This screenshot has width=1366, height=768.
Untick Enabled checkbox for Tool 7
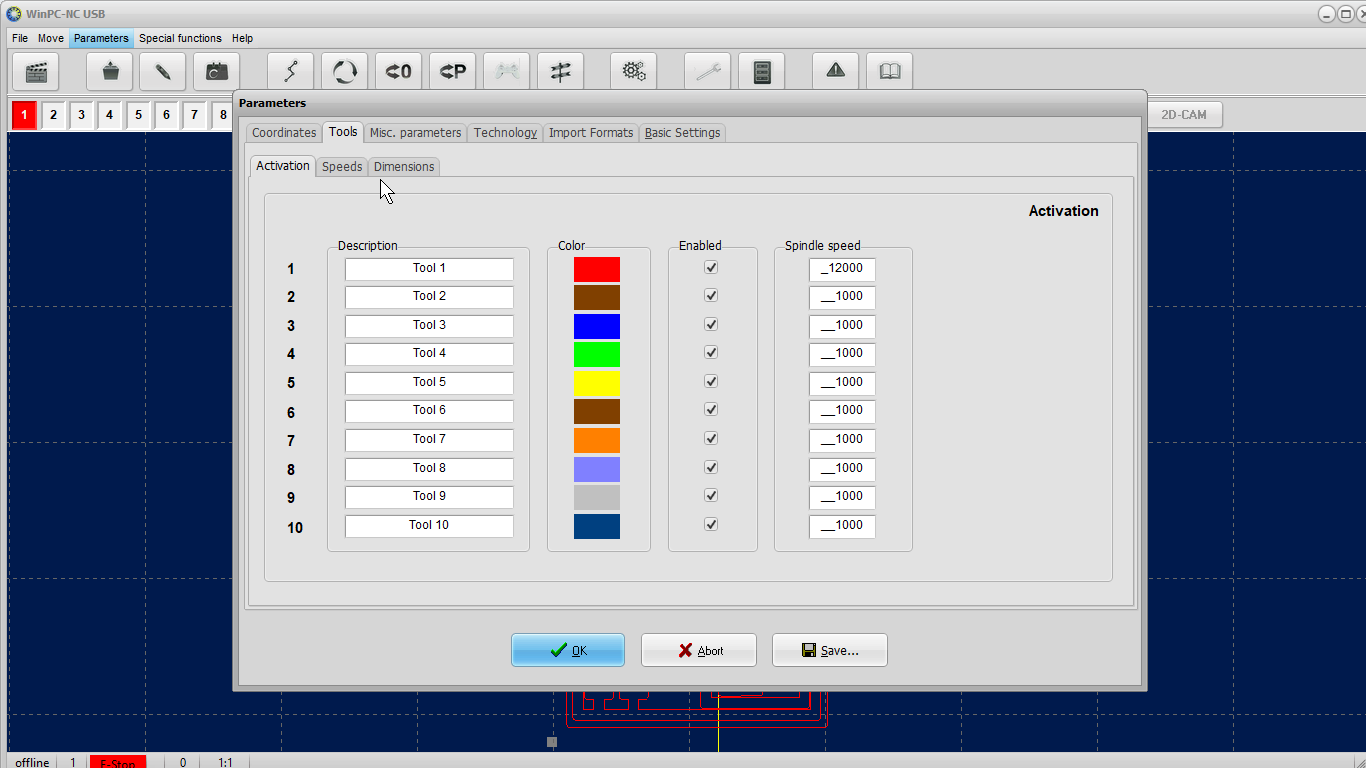(711, 438)
